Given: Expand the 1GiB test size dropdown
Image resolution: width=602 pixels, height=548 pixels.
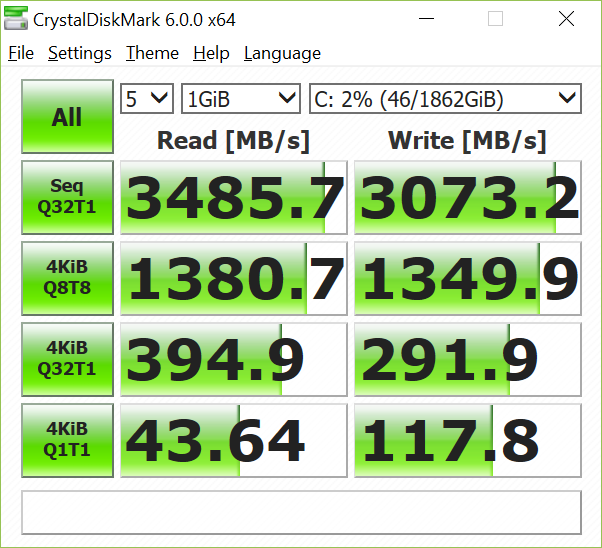Looking at the screenshot, I should (241, 99).
